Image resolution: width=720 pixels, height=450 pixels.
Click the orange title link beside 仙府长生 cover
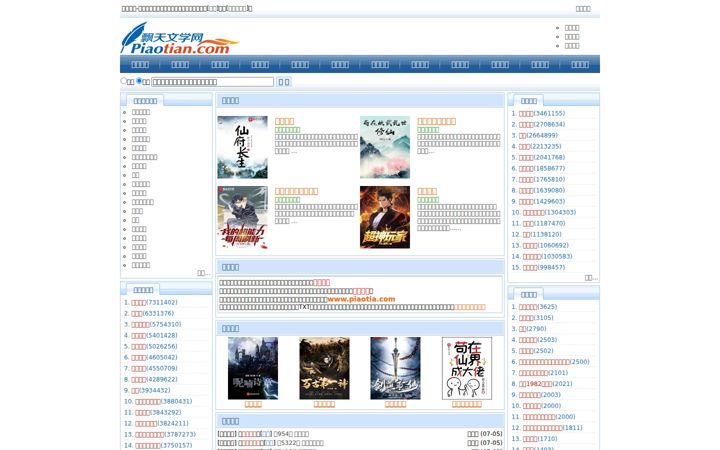pyautogui.click(x=284, y=121)
